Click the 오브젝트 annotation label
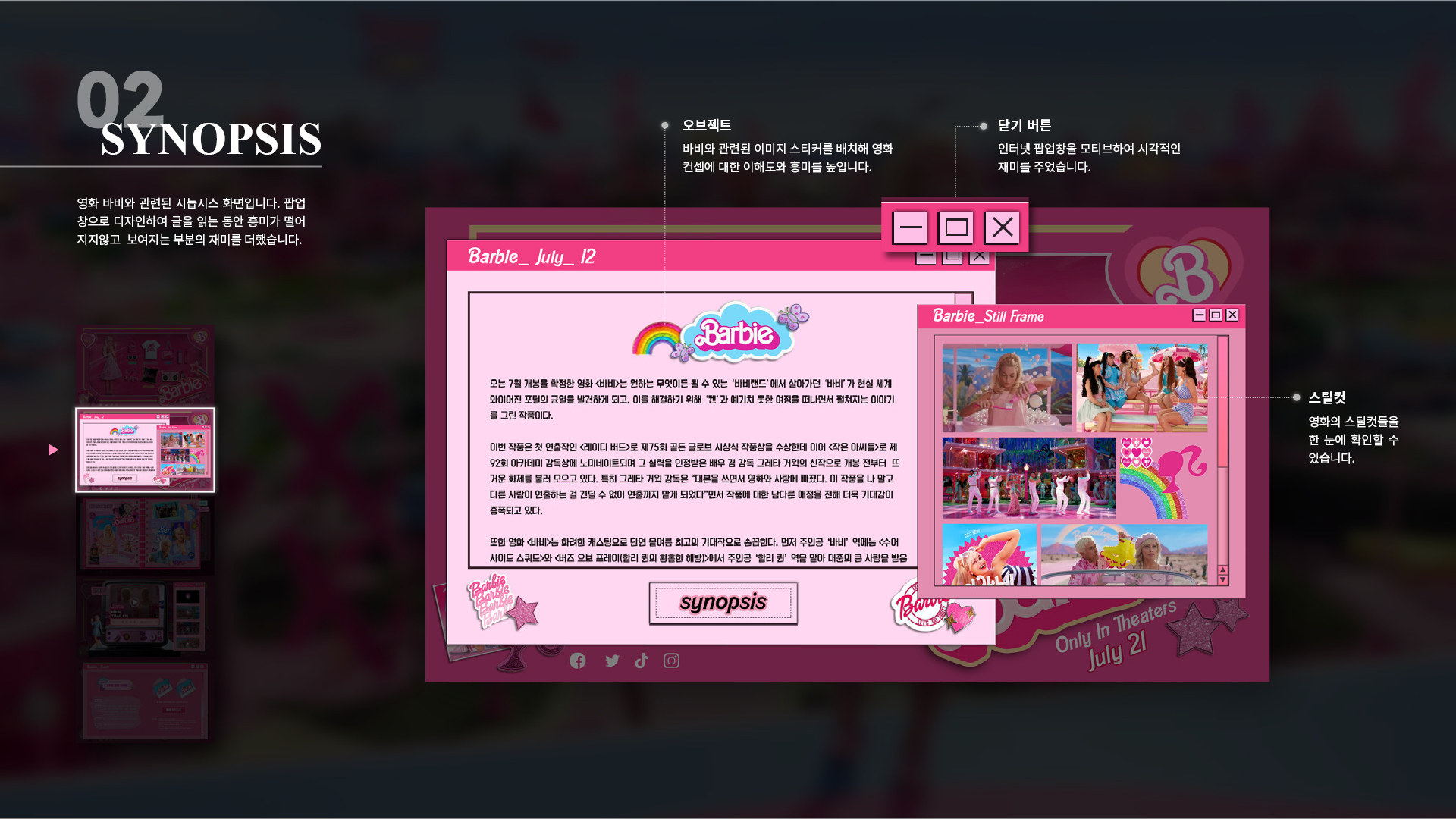The height and width of the screenshot is (819, 1456). [706, 125]
